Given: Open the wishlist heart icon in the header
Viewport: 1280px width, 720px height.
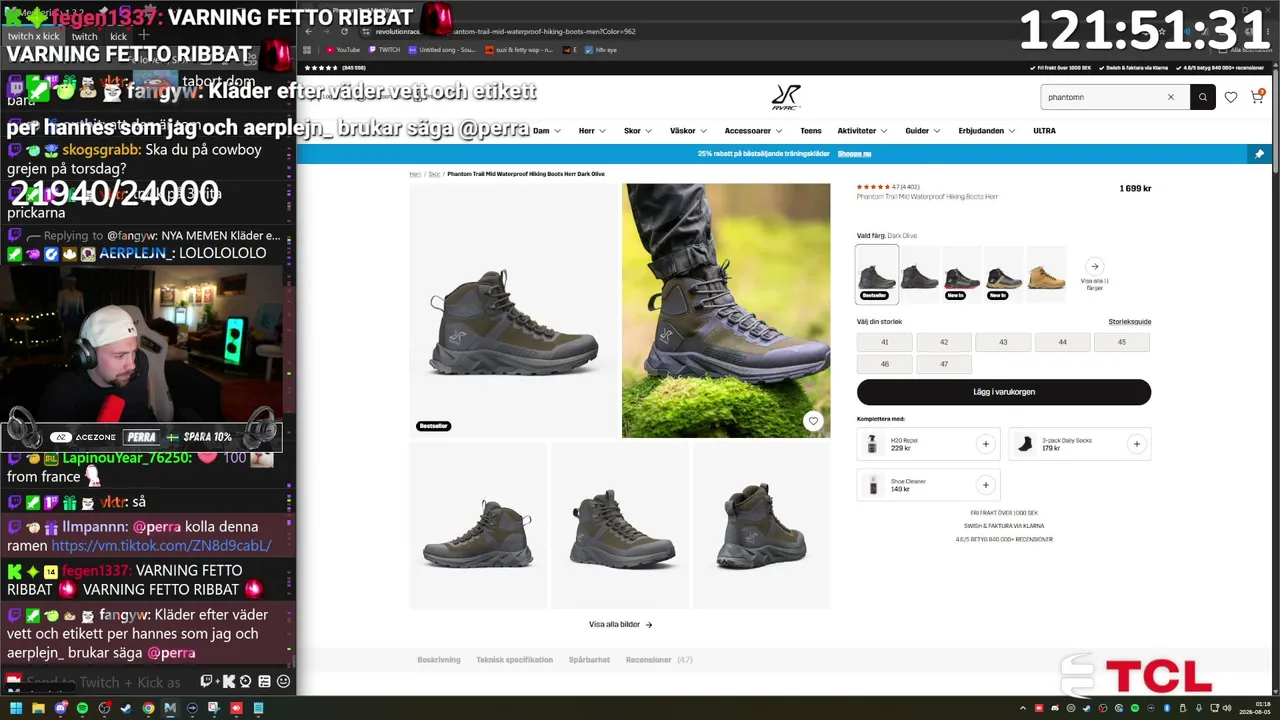Looking at the screenshot, I should (1231, 97).
